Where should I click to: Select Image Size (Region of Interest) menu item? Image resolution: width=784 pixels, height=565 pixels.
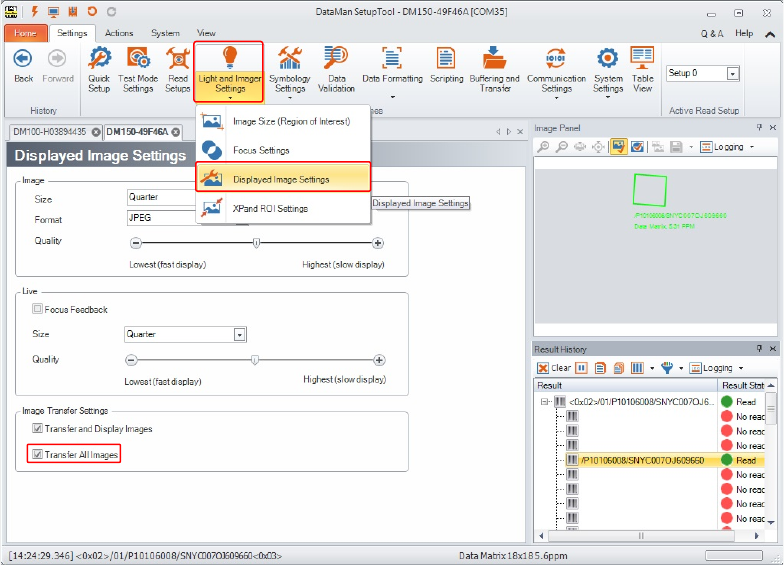(283, 121)
